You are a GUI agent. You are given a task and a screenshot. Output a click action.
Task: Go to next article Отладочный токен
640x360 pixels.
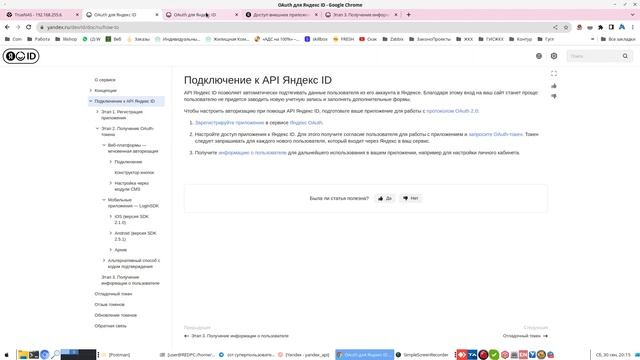[525, 336]
